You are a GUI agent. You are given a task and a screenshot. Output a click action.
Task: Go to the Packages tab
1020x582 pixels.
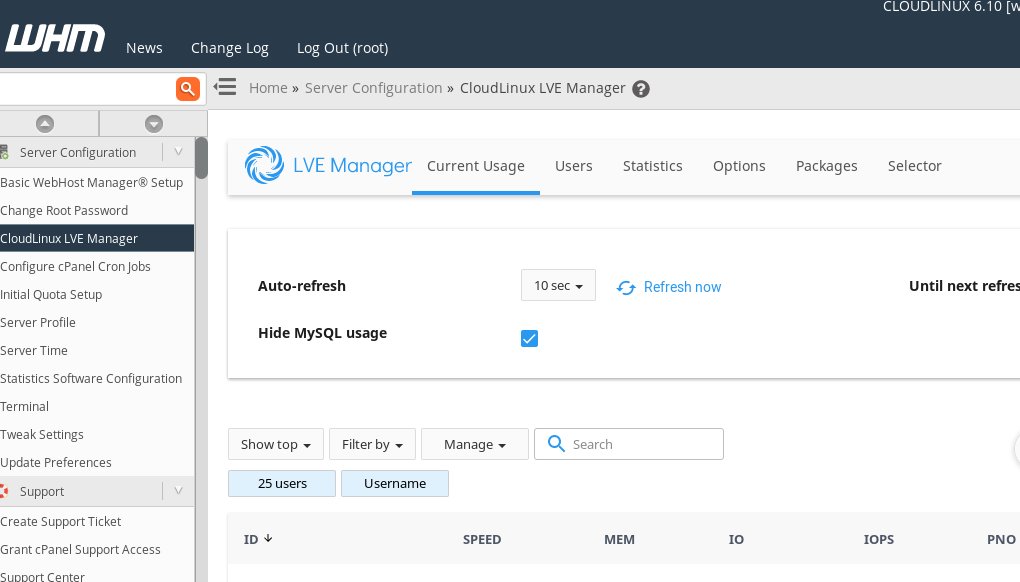[x=827, y=166]
